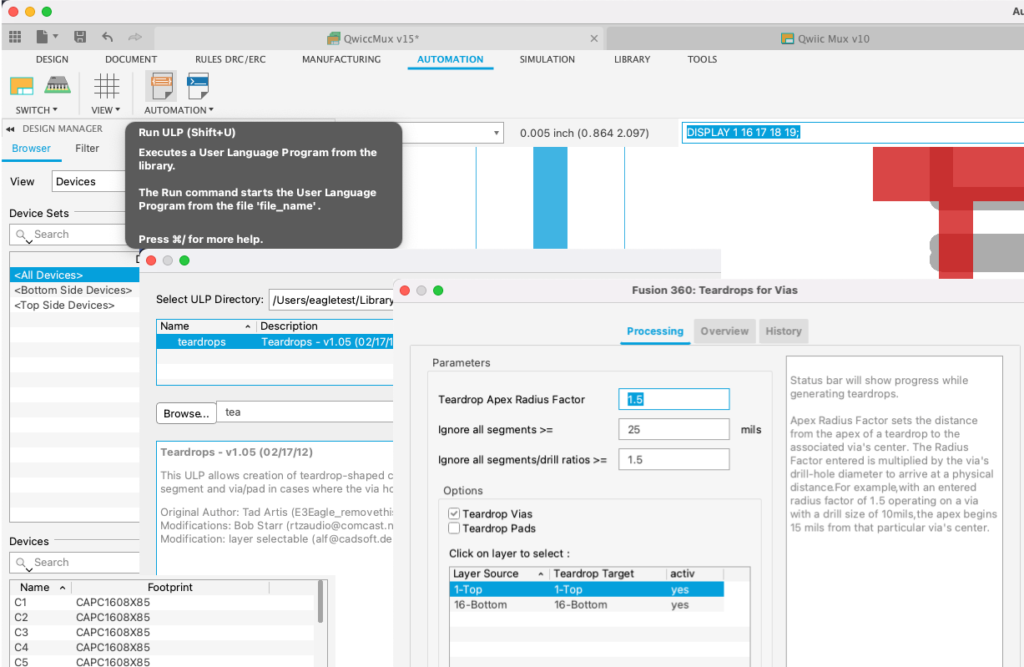Click the 3D PCB board icon

[x=57, y=85]
